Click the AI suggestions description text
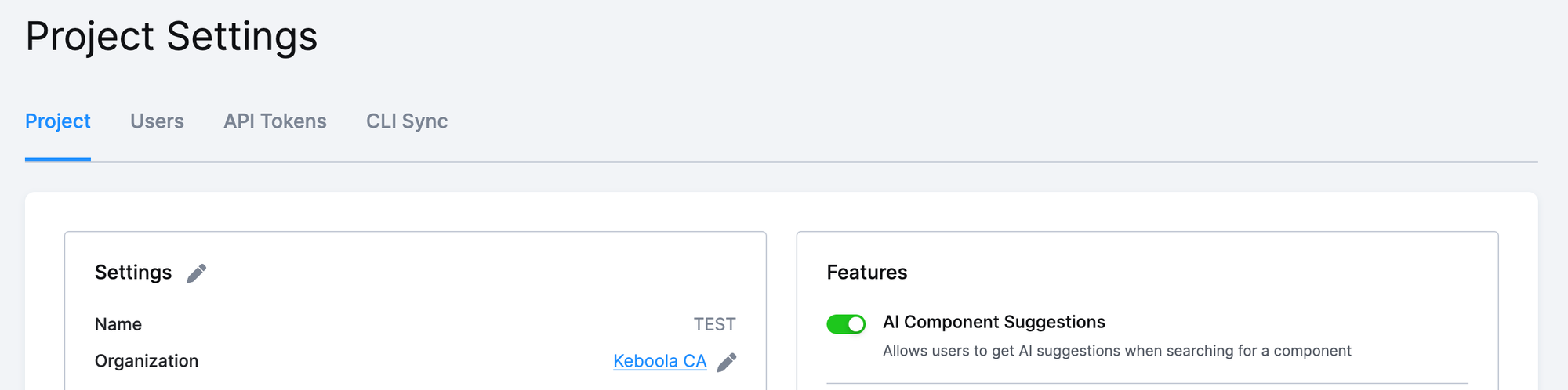1568x390 pixels. tap(1116, 351)
